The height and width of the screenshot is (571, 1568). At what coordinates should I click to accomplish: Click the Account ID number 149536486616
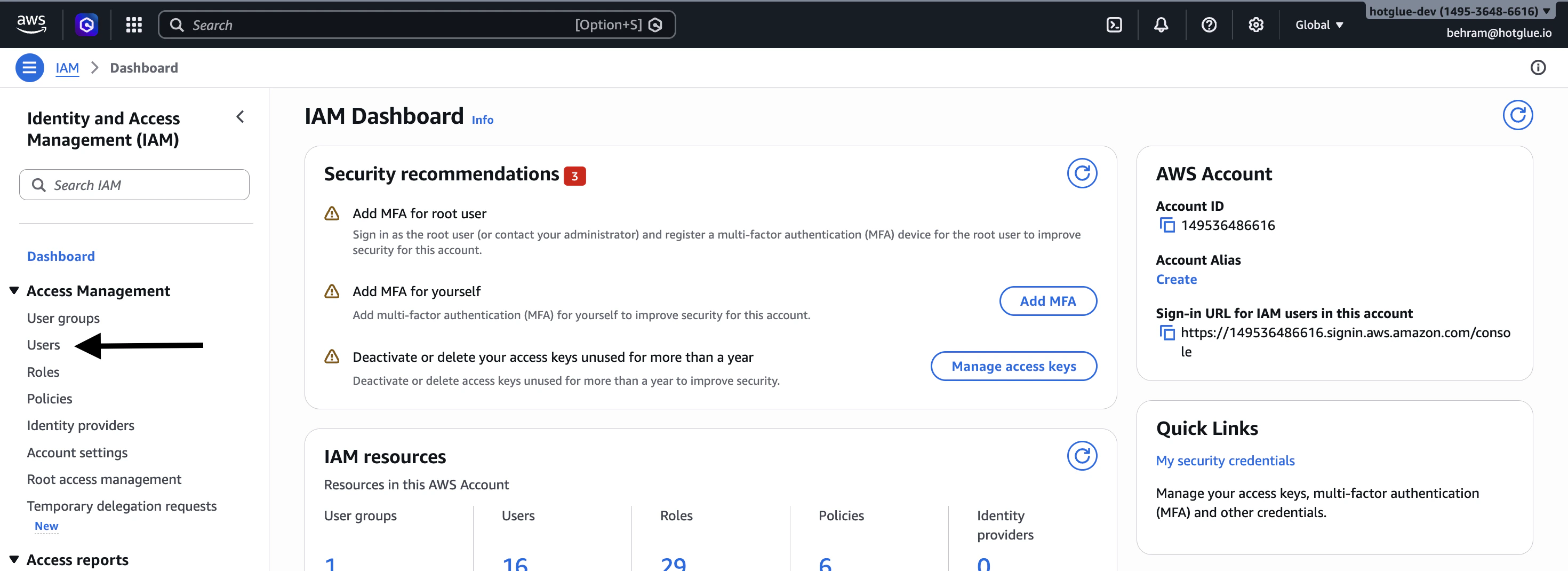coord(1228,225)
